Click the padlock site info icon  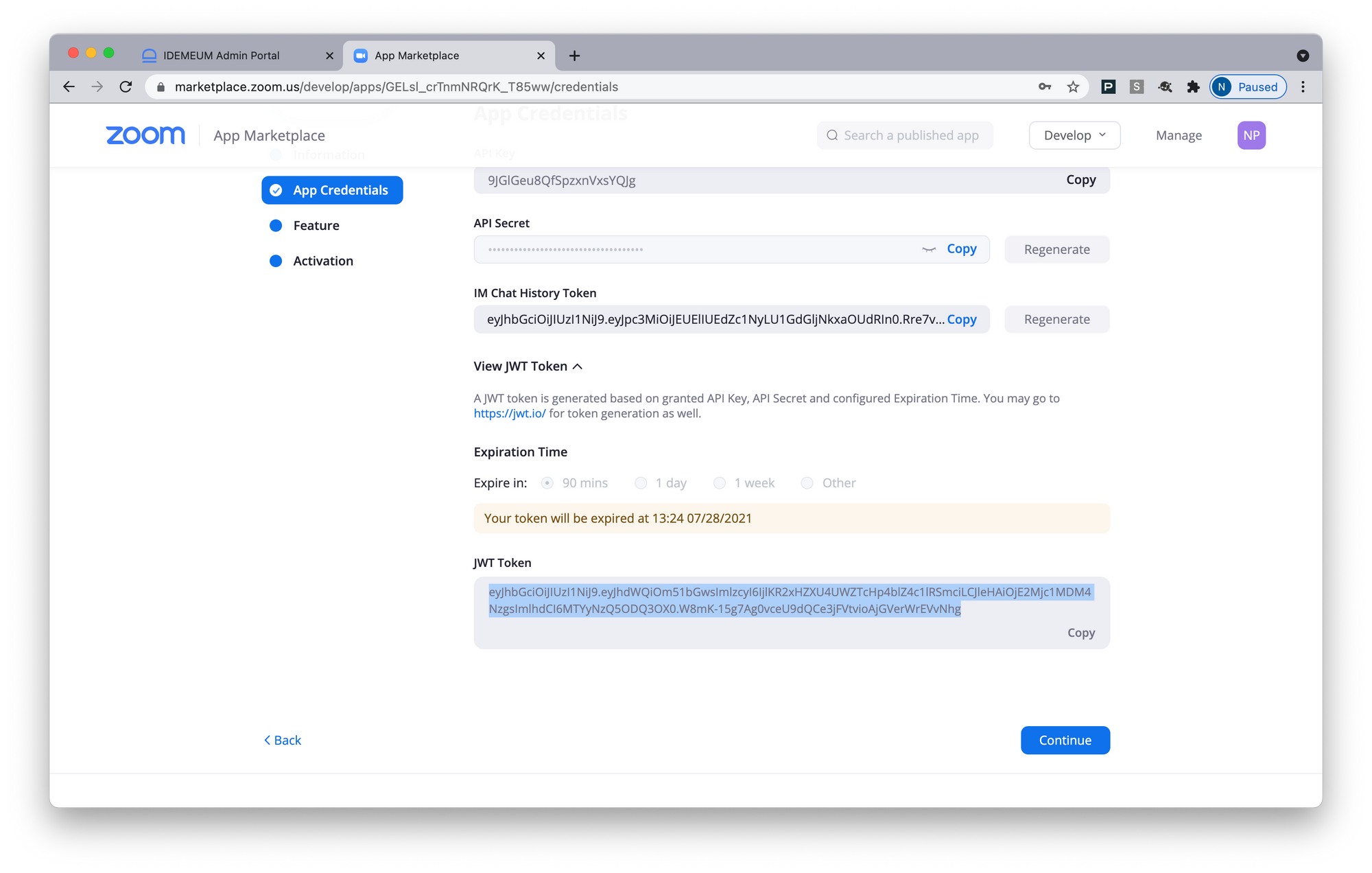[161, 87]
